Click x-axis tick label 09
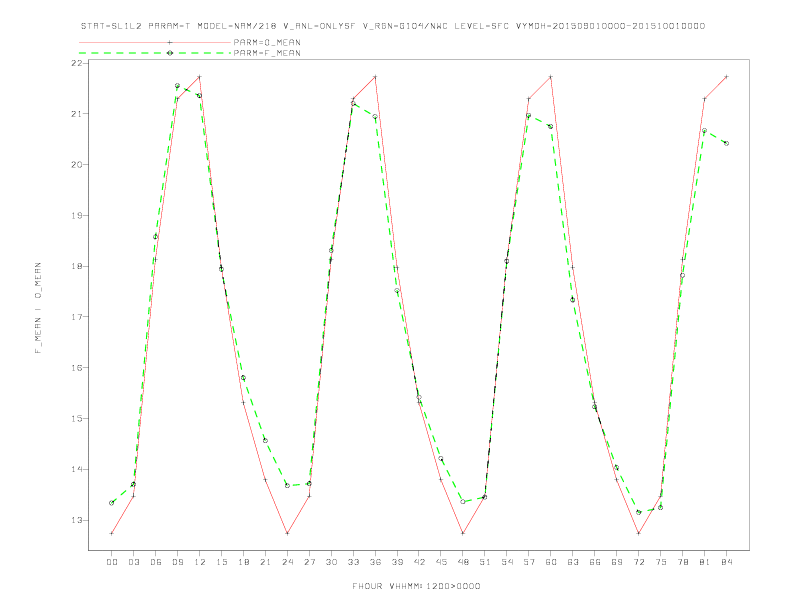Screen dimensions: 792x612 coord(177,562)
